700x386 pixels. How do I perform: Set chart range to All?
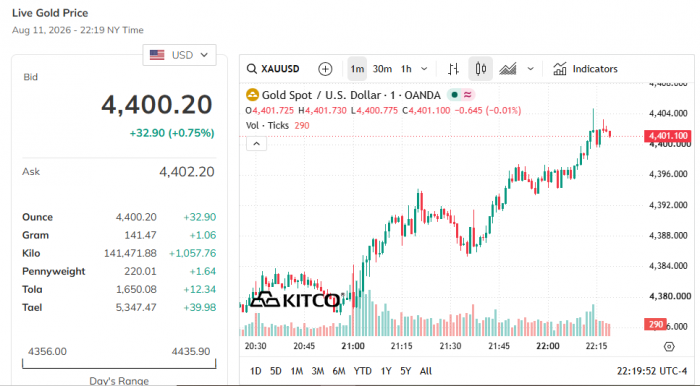point(425,371)
